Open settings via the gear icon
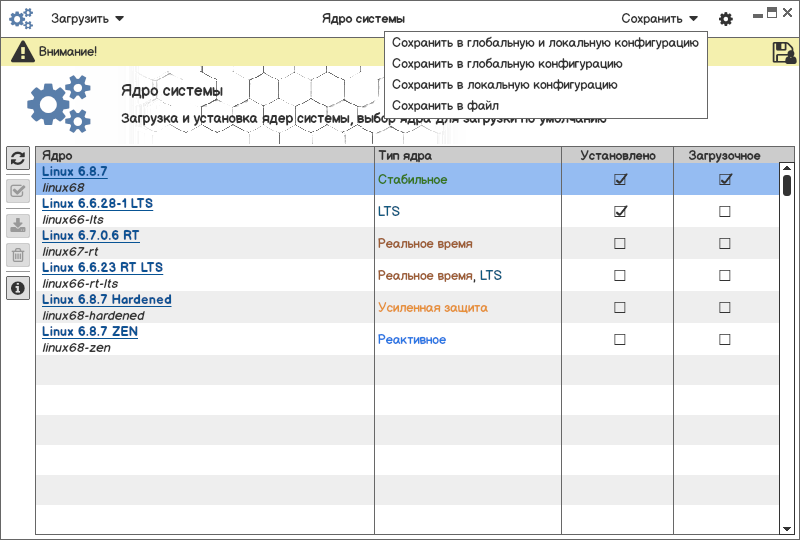Screen dimensions: 800x540 tap(726, 19)
